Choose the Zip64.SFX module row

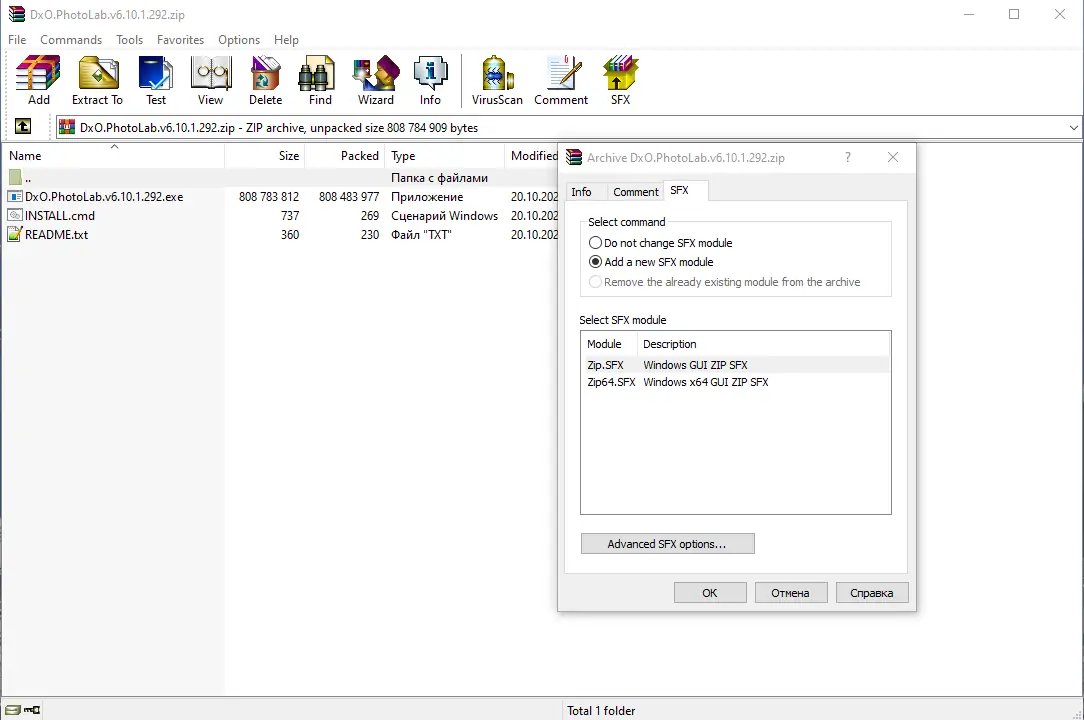736,382
